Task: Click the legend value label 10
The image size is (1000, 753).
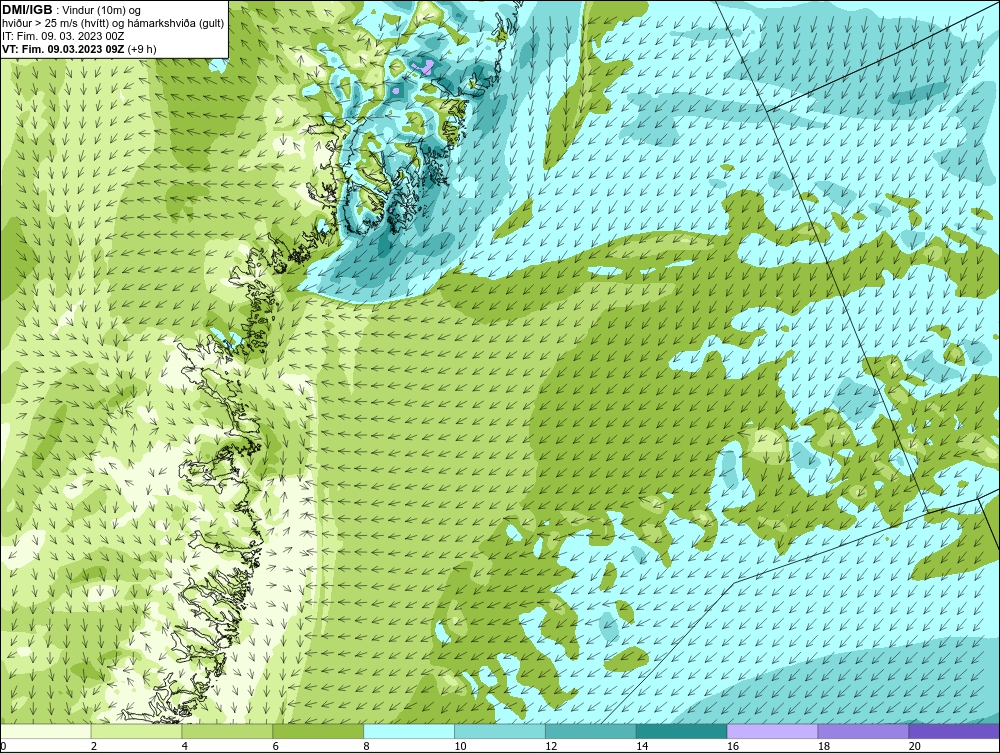Action: click(460, 746)
